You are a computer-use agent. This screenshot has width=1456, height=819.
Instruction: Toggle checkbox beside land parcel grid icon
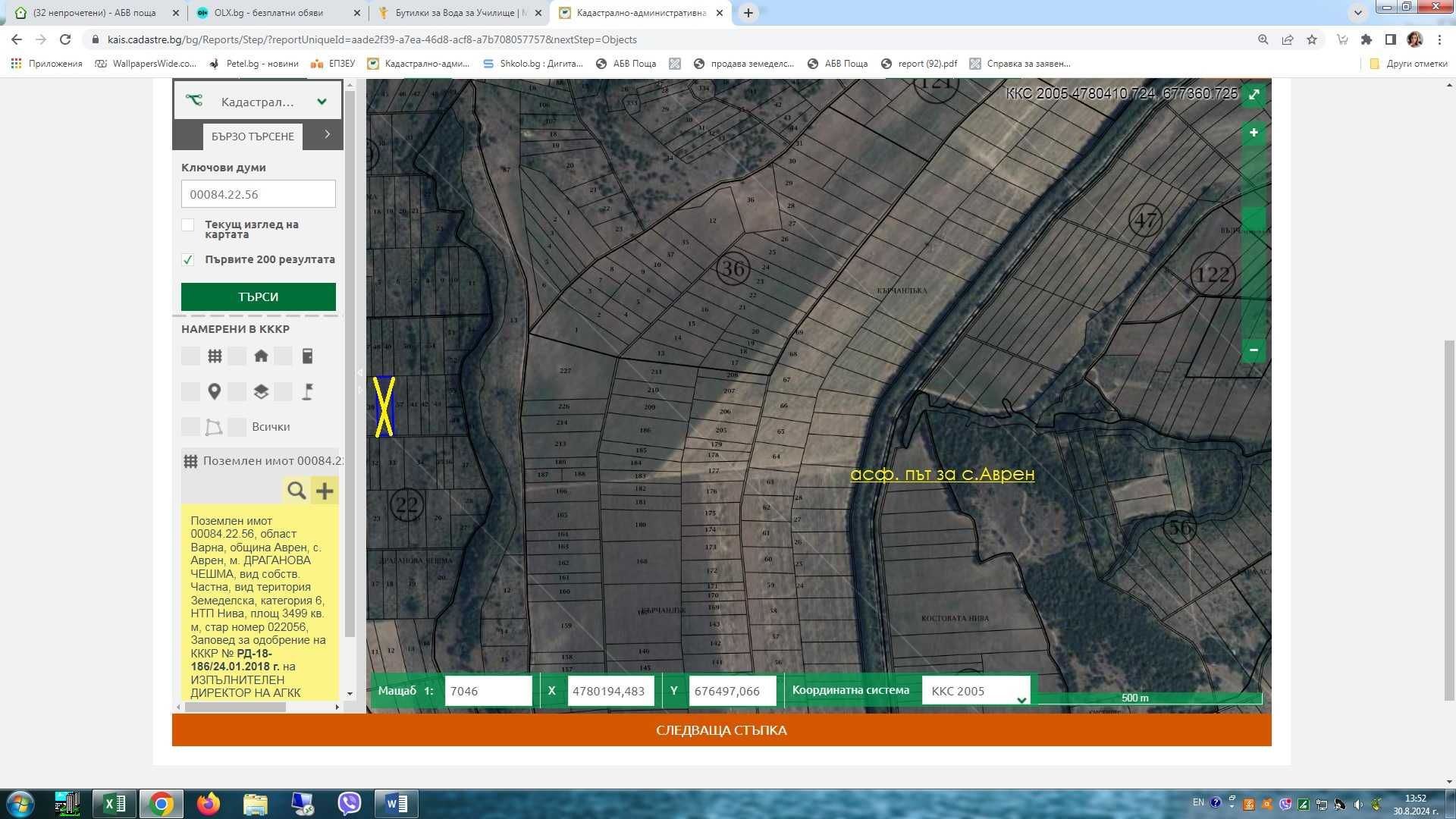(190, 356)
